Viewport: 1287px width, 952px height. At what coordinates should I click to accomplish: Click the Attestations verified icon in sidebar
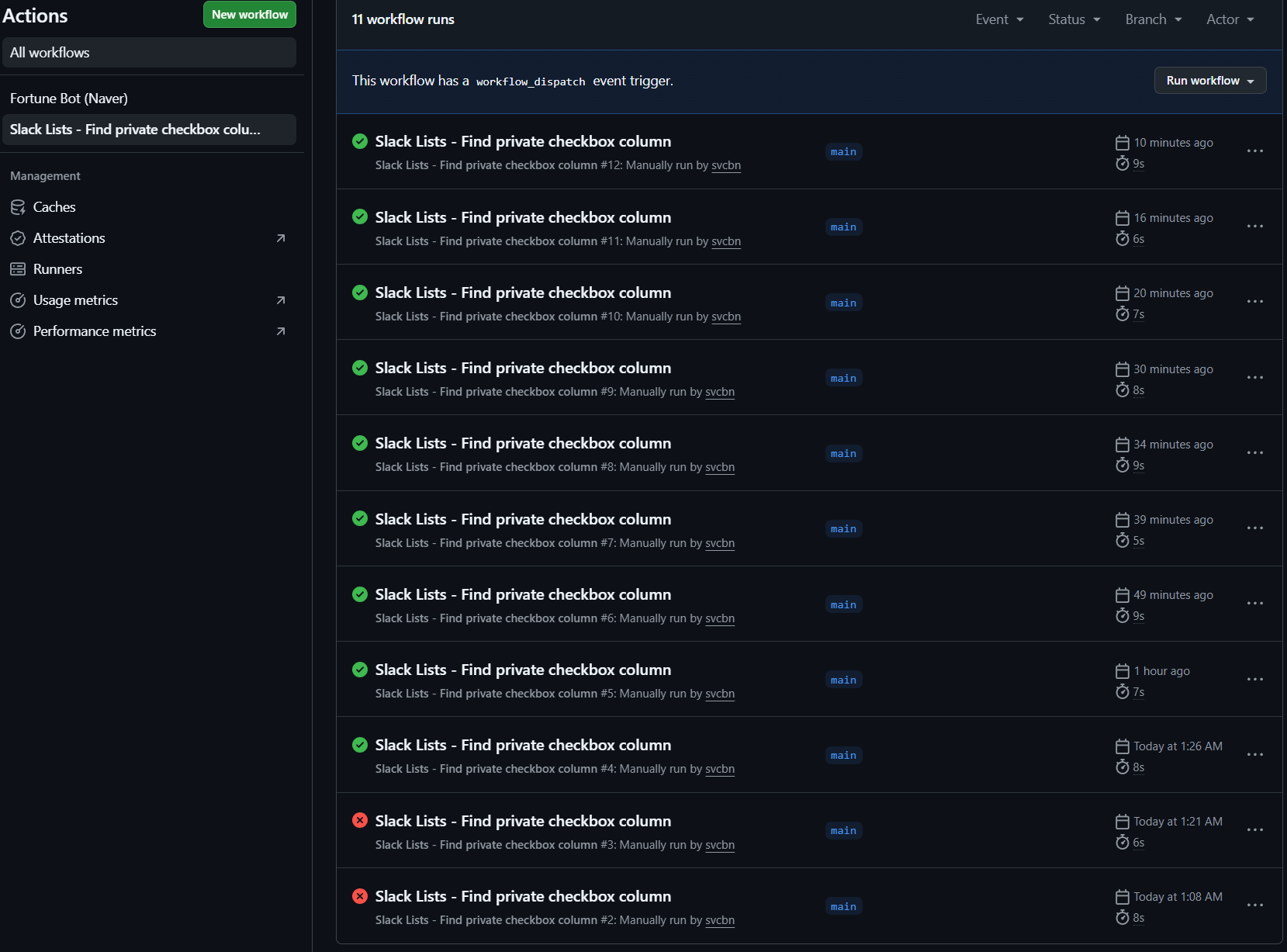point(18,238)
